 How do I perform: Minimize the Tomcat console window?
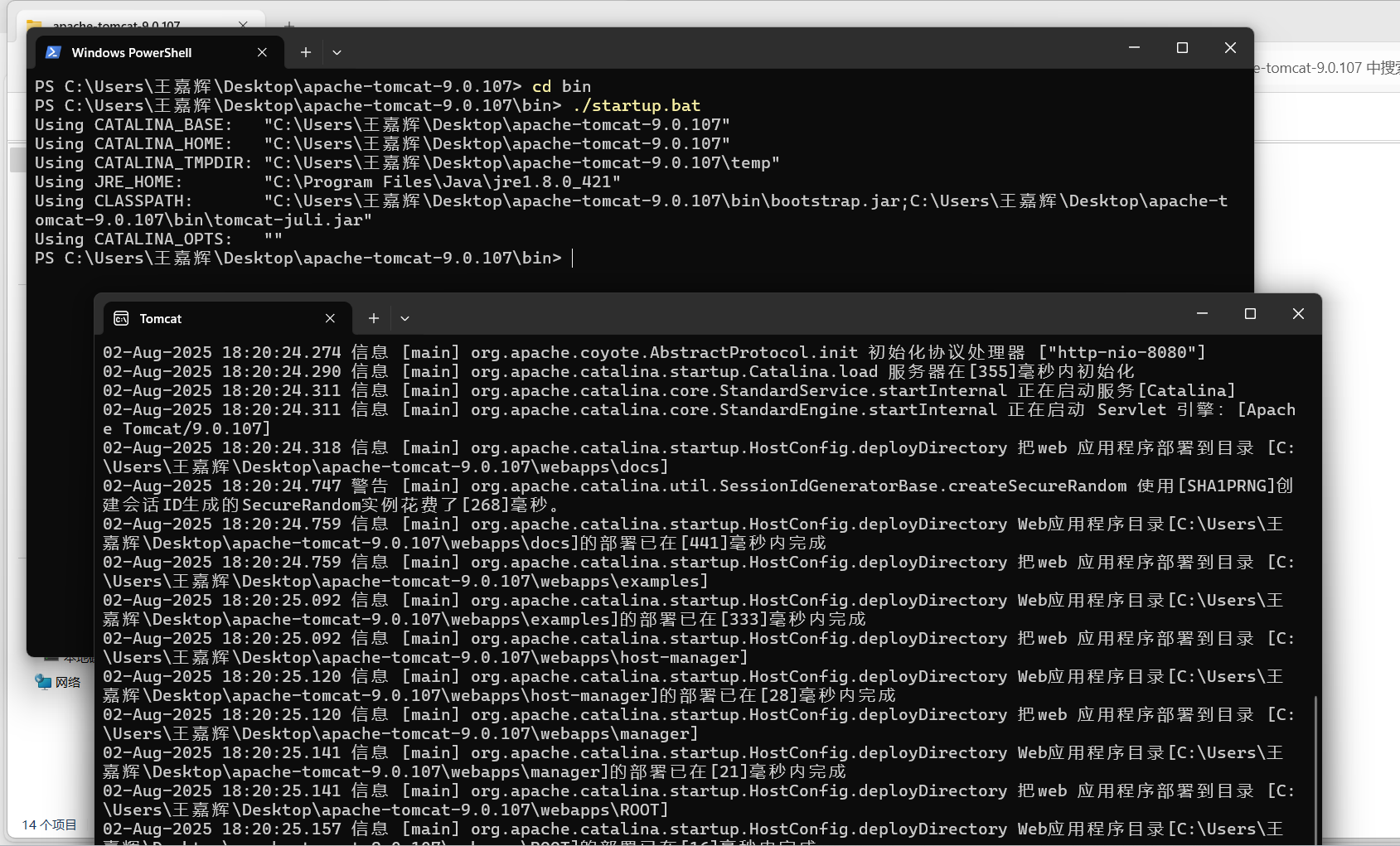coord(1202,314)
